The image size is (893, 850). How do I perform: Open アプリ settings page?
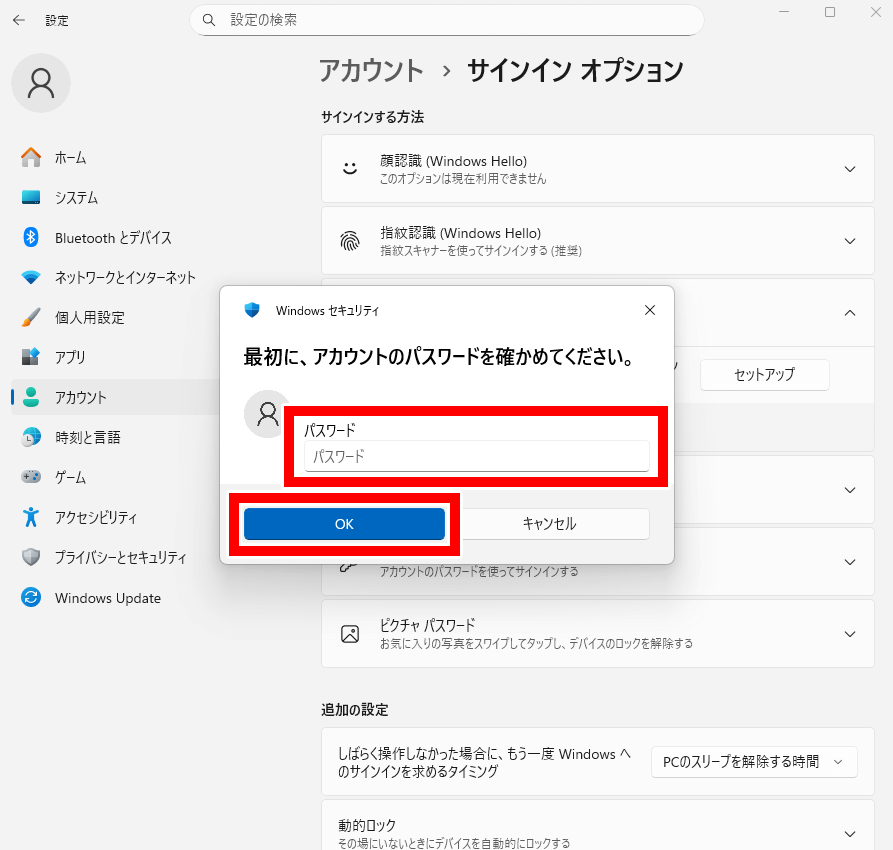pyautogui.click(x=70, y=358)
